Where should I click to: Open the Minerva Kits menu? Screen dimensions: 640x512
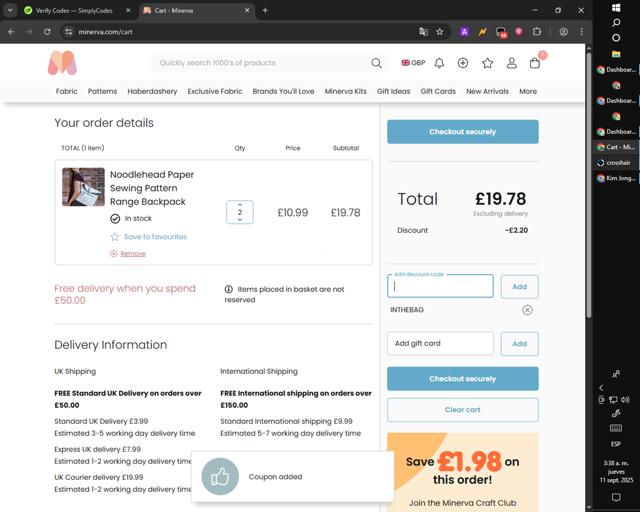click(346, 91)
